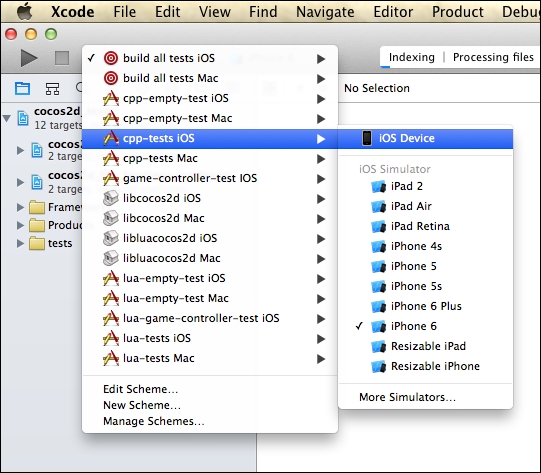
Task: Expand the tests folder disclosure triangle
Action: [20, 244]
